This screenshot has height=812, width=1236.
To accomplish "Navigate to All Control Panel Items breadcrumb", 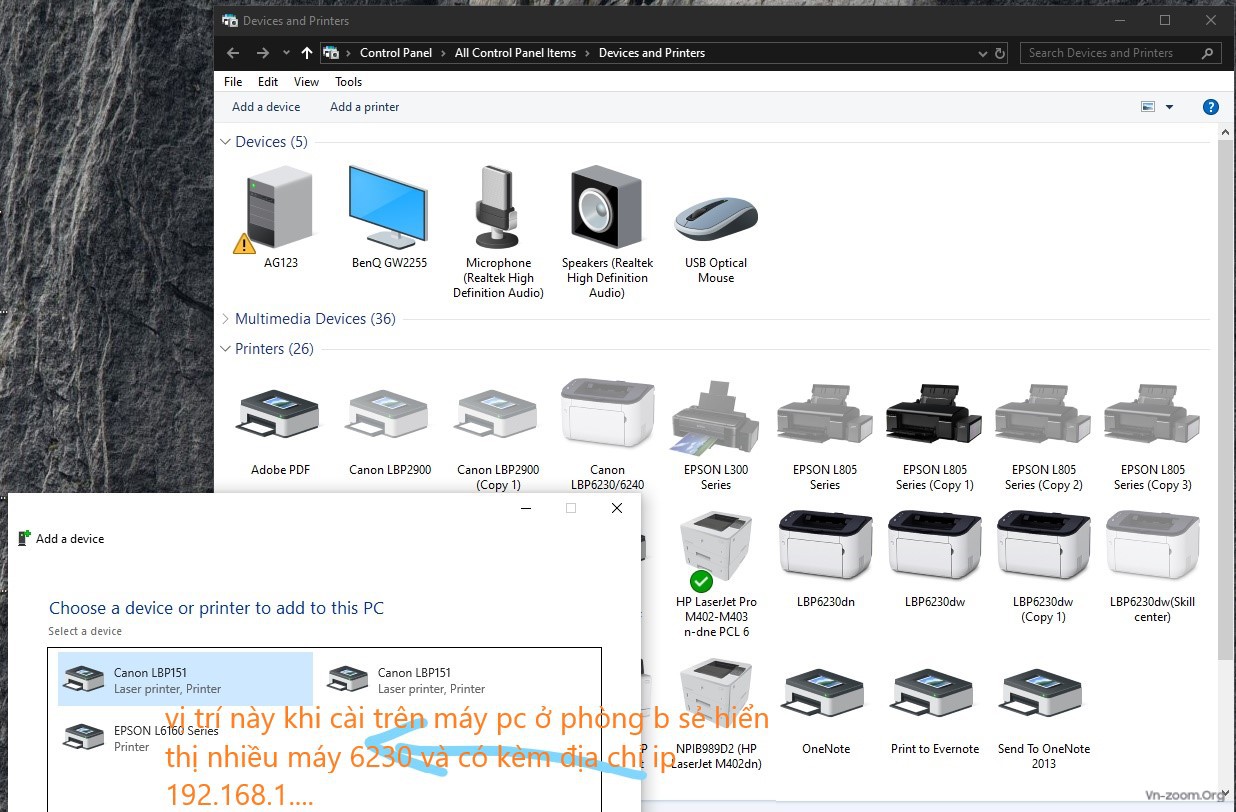I will (x=515, y=53).
